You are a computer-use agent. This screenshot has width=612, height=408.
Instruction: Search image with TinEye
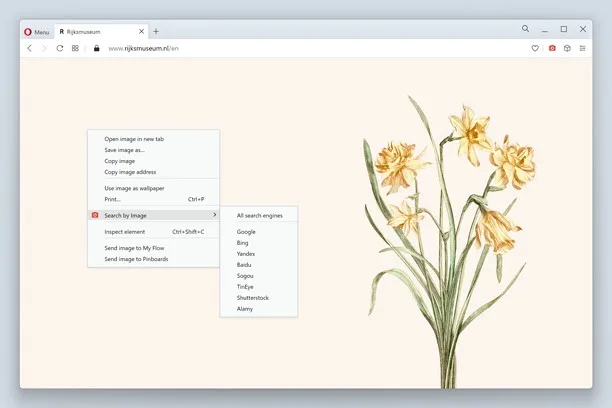pos(259,287)
